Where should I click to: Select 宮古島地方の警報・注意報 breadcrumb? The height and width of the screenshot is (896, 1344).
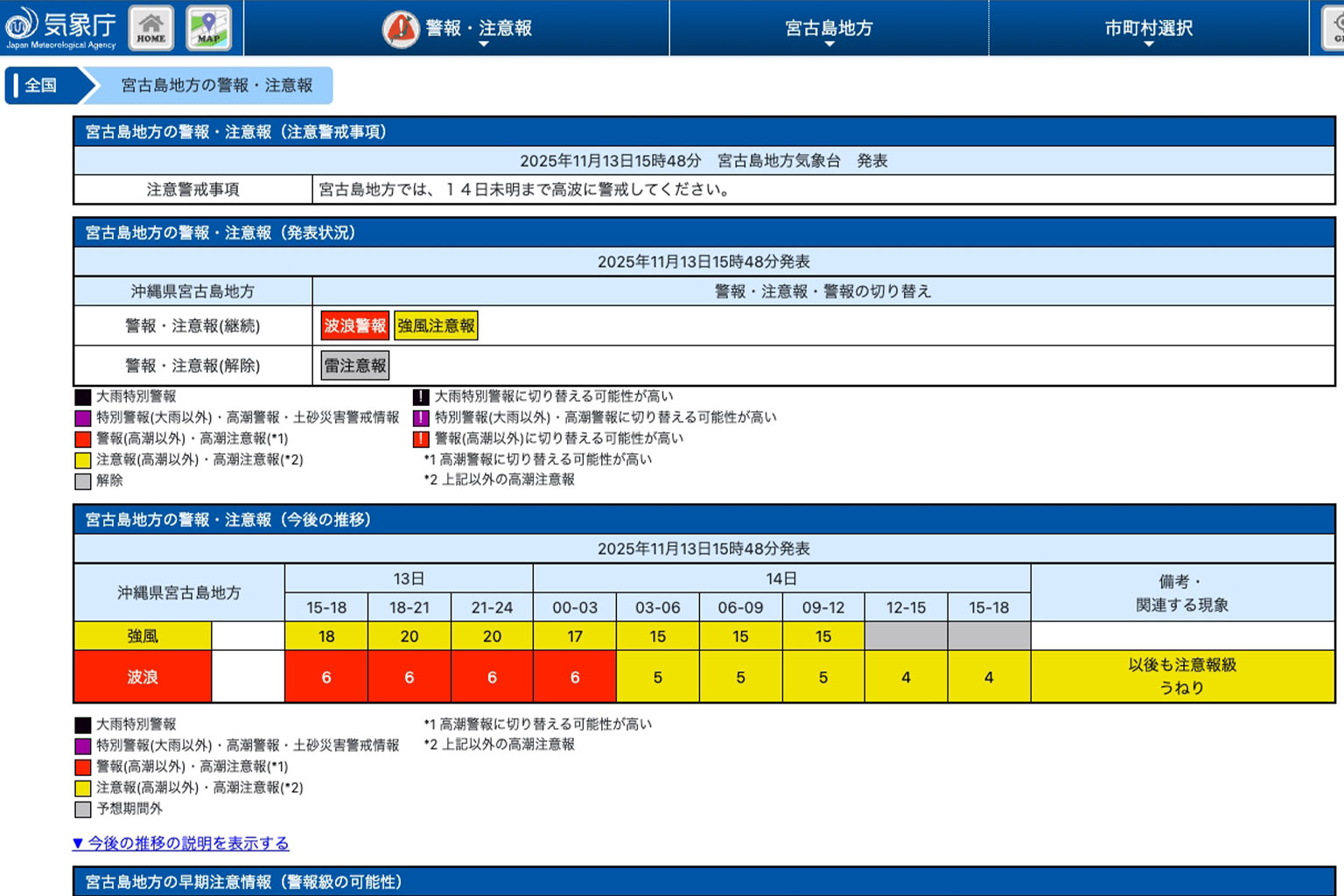tap(216, 85)
